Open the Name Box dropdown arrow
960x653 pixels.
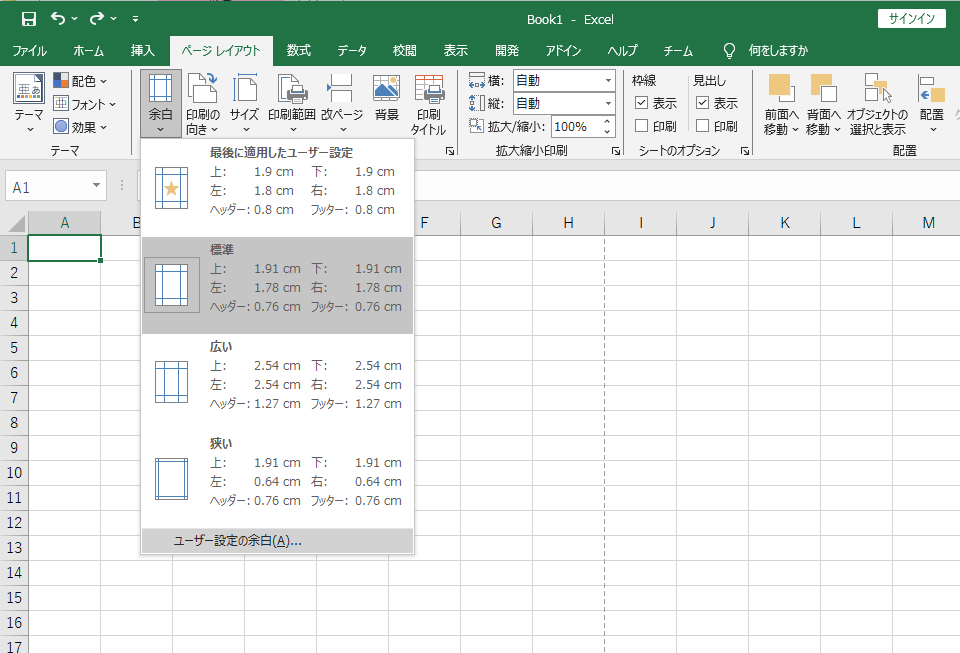point(96,185)
